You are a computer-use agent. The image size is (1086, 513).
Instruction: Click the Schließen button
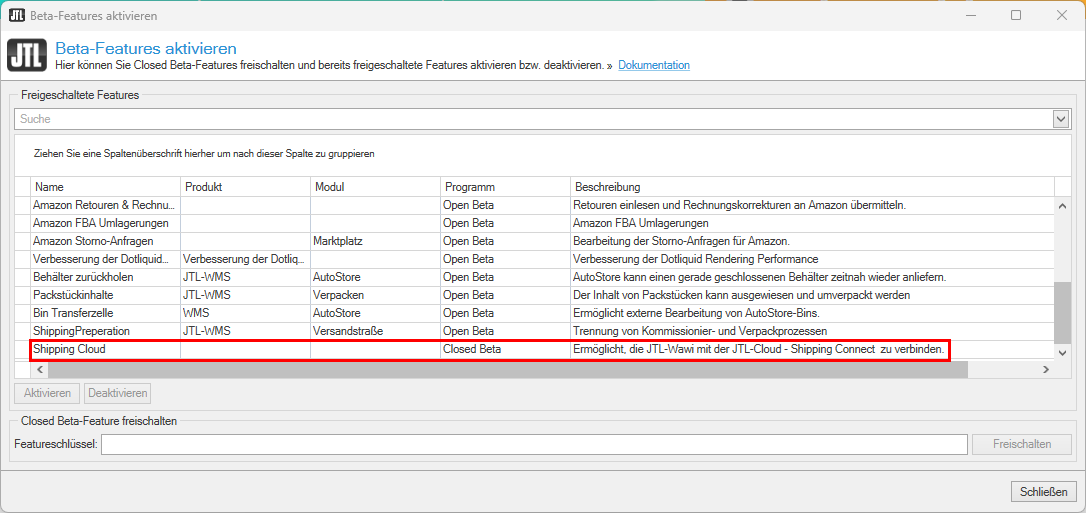point(1044,492)
